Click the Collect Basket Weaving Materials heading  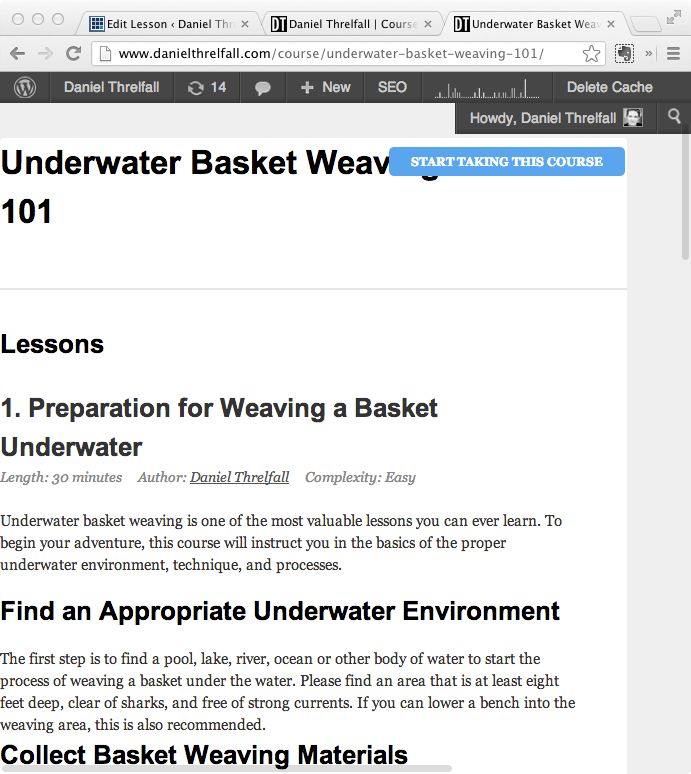pos(204,755)
